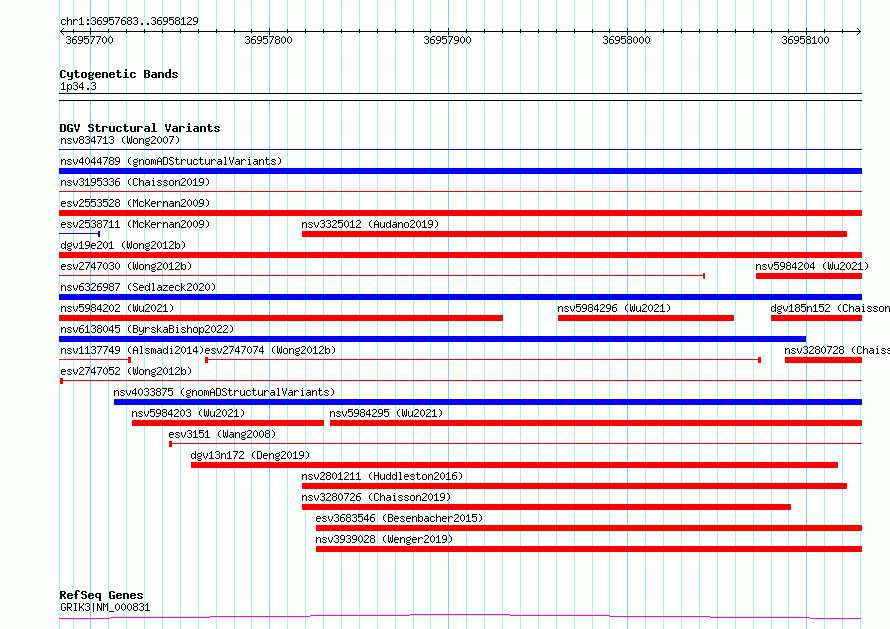The height and width of the screenshot is (629, 890).
Task: Select nsv5984203 (Wu2021) variant label
Action: 188,413
